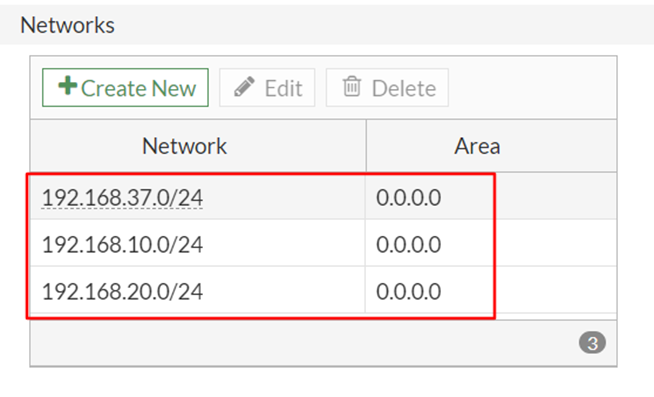Click Area 0.0.0.0 for 192.168.37.0/24
The height and width of the screenshot is (397, 654).
click(408, 197)
